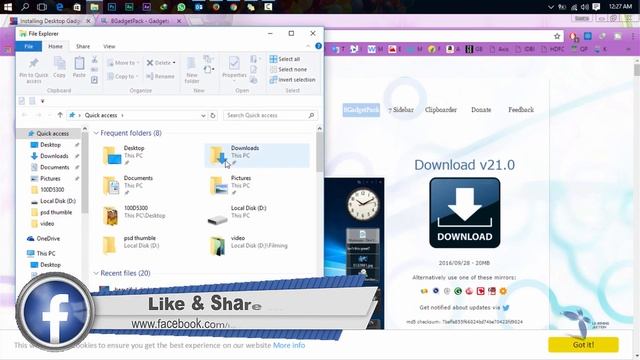Open Edge browser from taskbar

click(60, 7)
